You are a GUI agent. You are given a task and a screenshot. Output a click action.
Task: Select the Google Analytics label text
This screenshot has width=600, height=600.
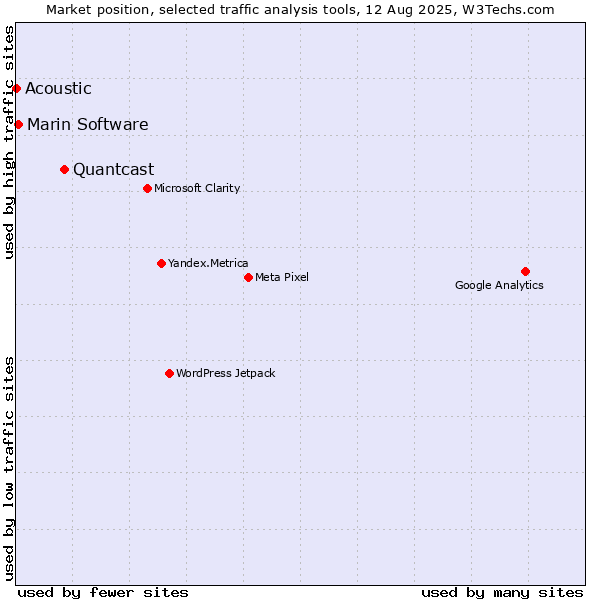(499, 285)
